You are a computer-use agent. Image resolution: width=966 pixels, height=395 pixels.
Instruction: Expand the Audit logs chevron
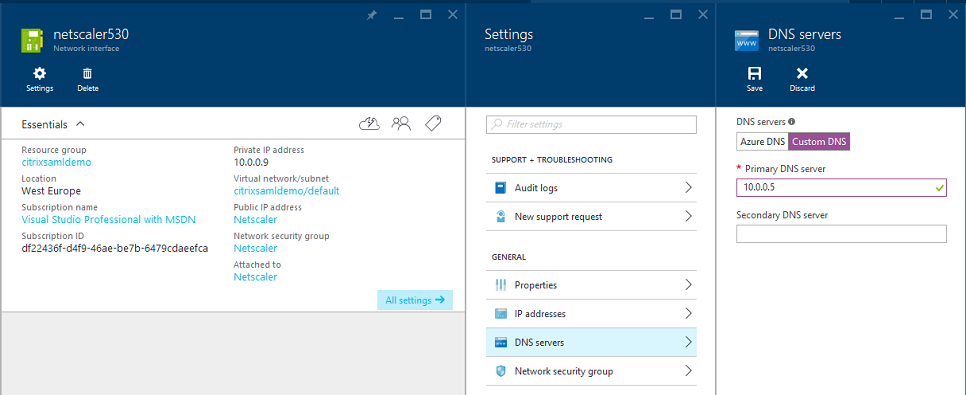pos(688,187)
